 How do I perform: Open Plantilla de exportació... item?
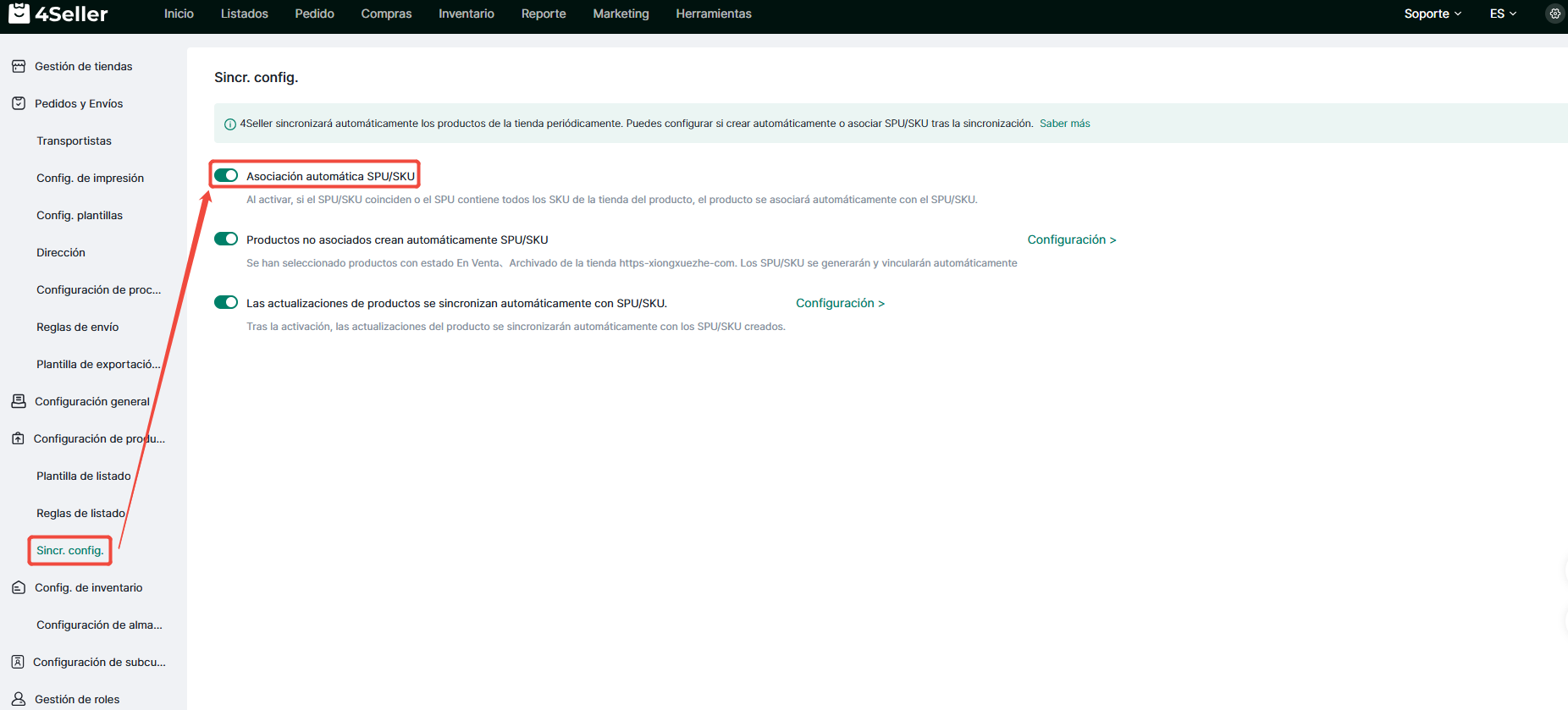(x=98, y=364)
